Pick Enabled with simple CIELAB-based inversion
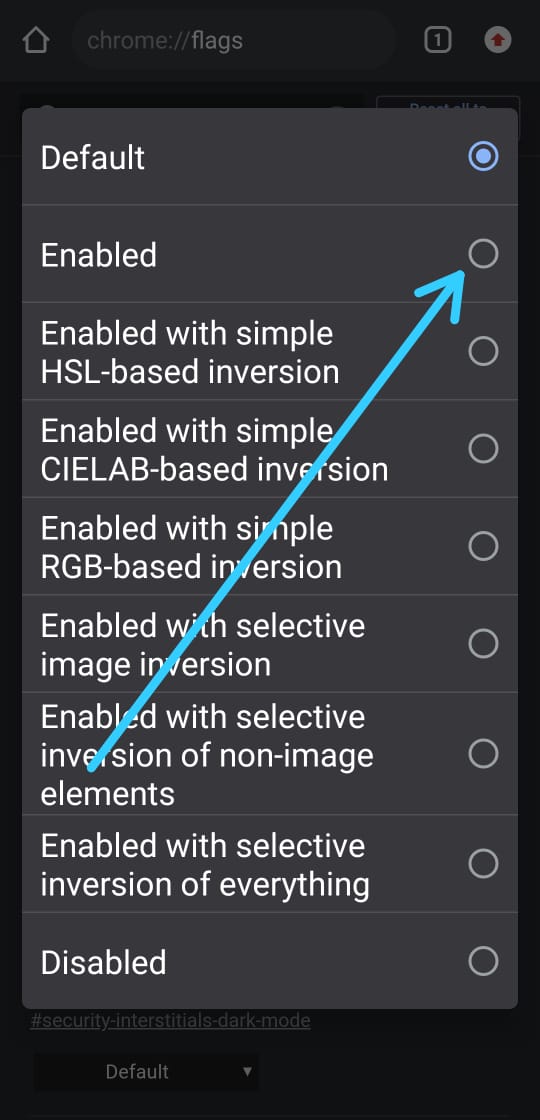540x1120 pixels. [269, 449]
